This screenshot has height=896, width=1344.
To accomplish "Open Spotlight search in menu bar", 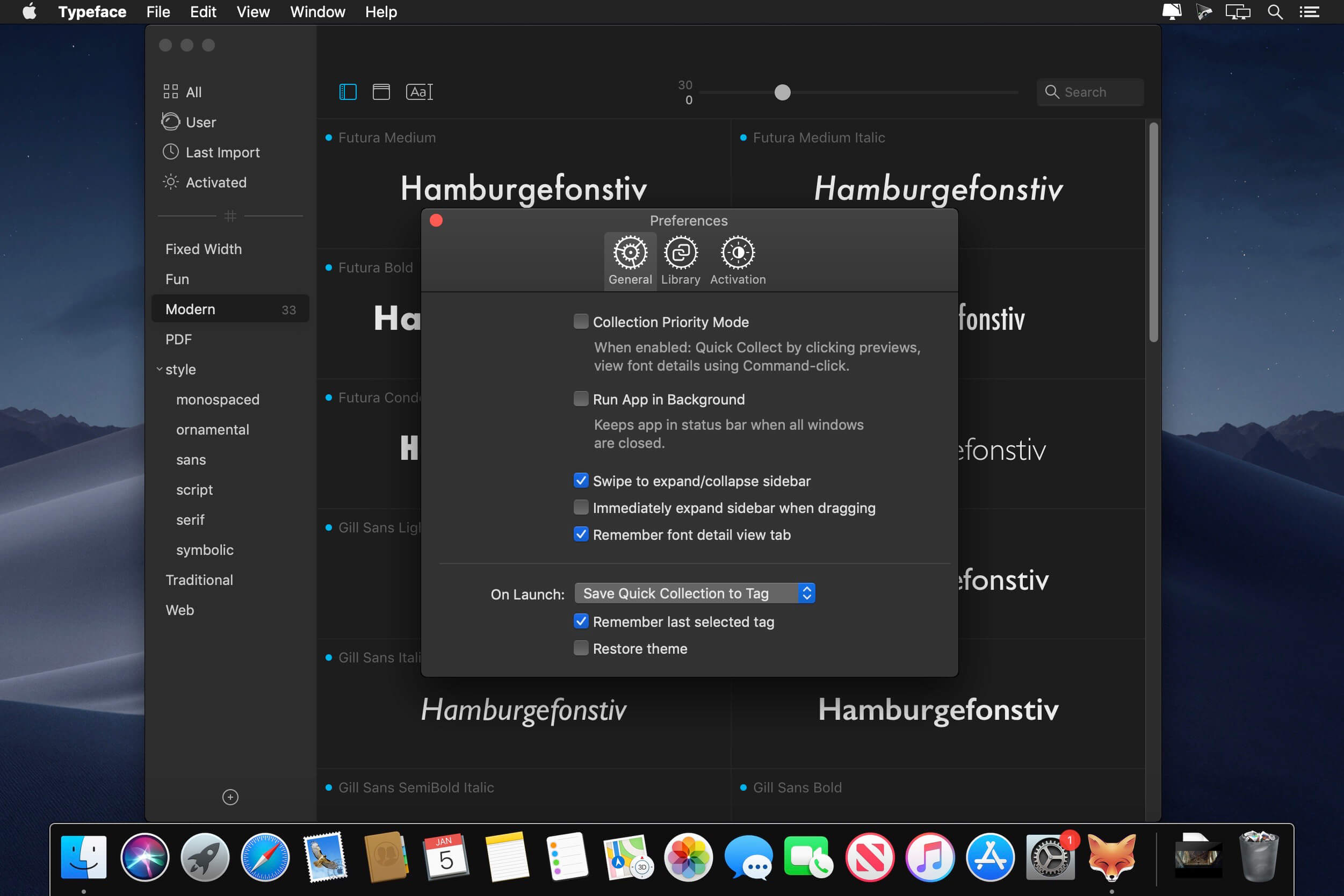I will pyautogui.click(x=1275, y=12).
